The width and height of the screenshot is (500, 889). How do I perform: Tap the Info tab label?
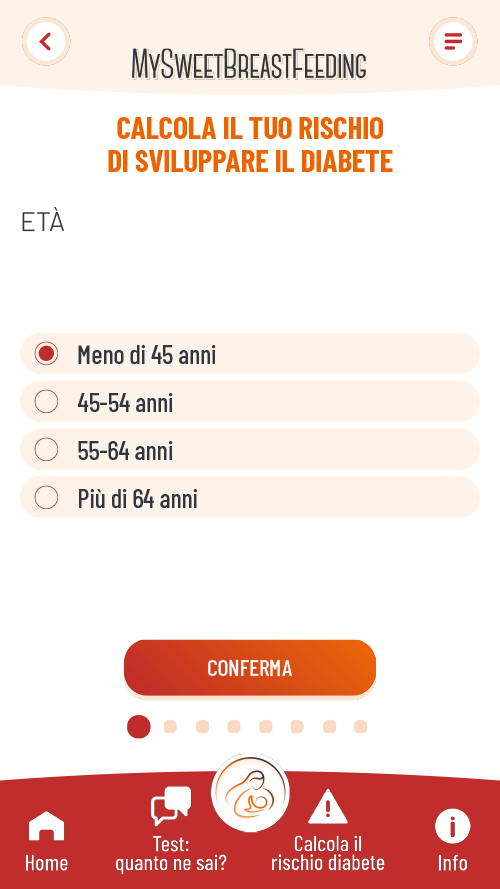click(452, 863)
